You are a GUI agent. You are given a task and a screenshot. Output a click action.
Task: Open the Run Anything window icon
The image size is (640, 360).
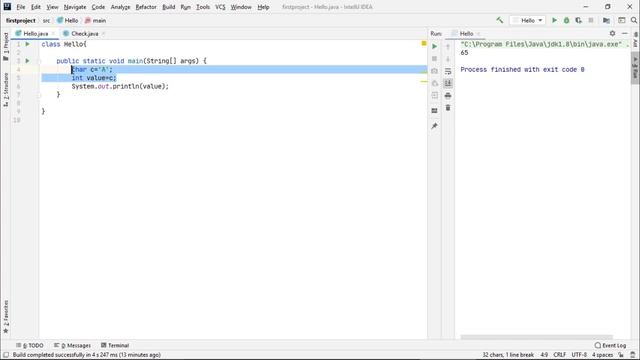622,20
